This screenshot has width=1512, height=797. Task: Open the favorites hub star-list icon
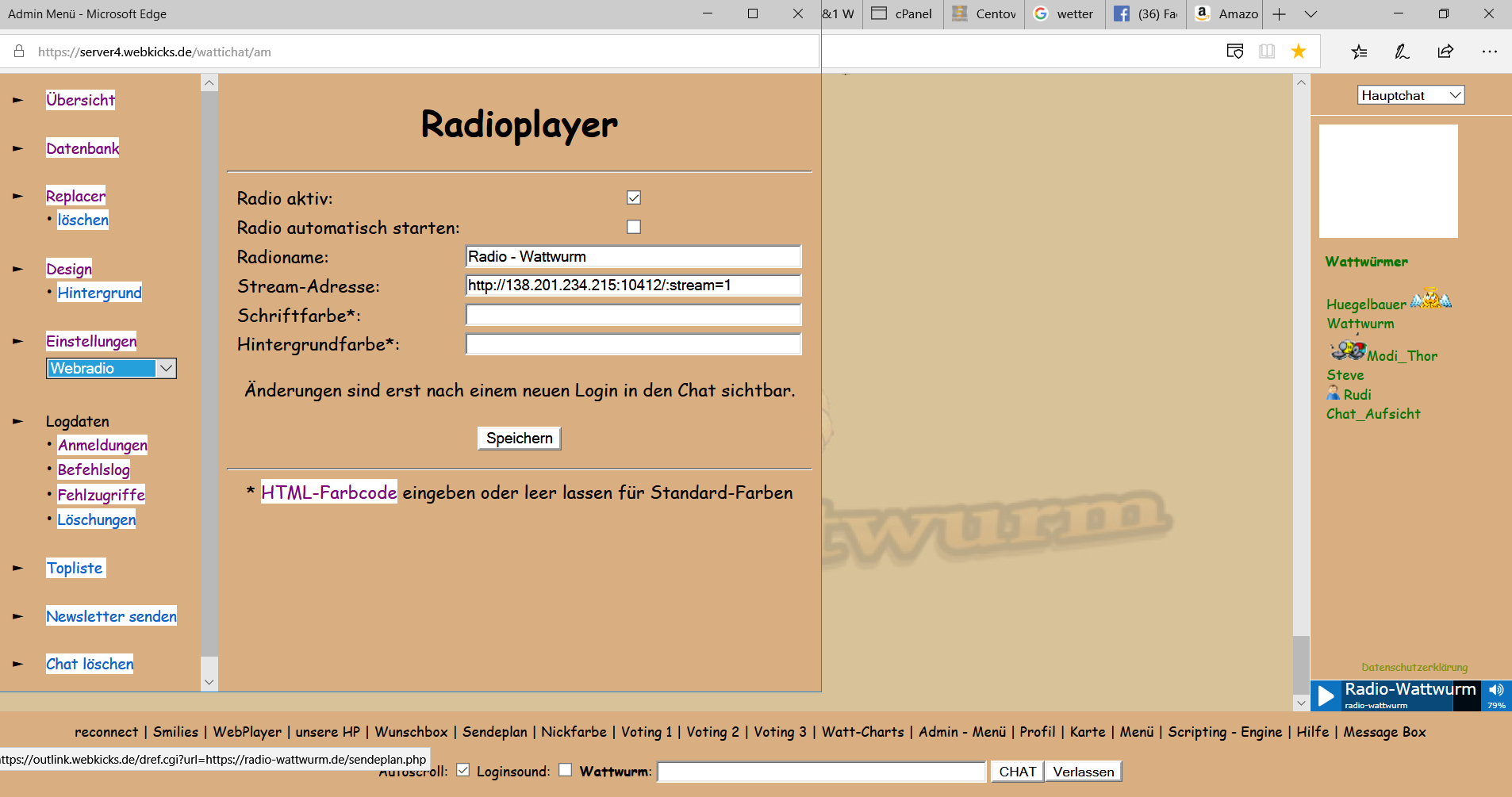pyautogui.click(x=1359, y=52)
